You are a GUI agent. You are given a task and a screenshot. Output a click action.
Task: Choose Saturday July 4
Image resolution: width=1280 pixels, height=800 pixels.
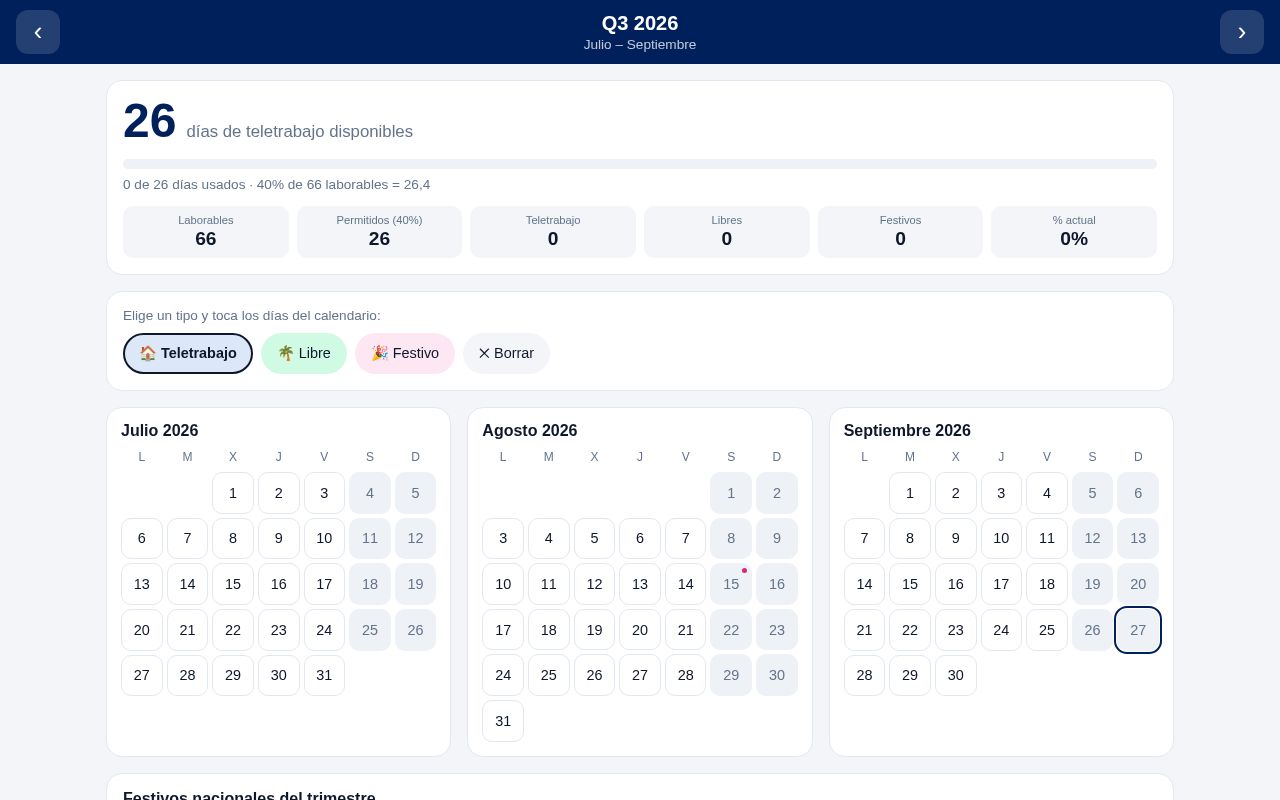(370, 493)
